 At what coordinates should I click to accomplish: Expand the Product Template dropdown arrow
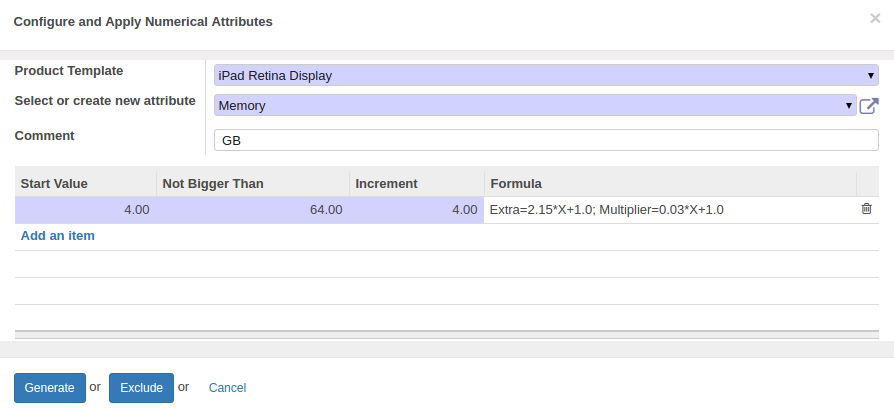[x=871, y=75]
